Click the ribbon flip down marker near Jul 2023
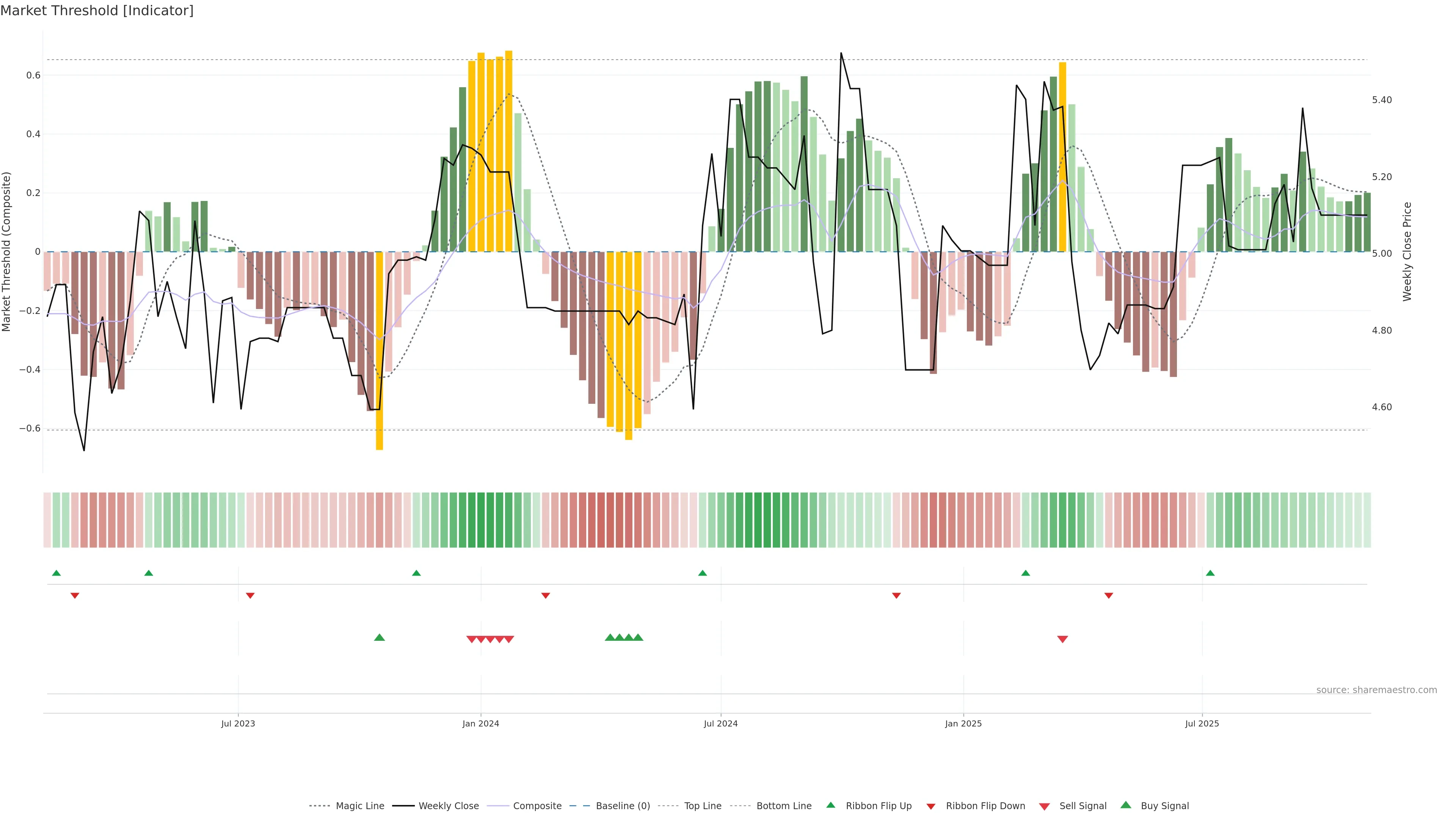Screen dimensions: 1456x819 pyautogui.click(x=250, y=596)
